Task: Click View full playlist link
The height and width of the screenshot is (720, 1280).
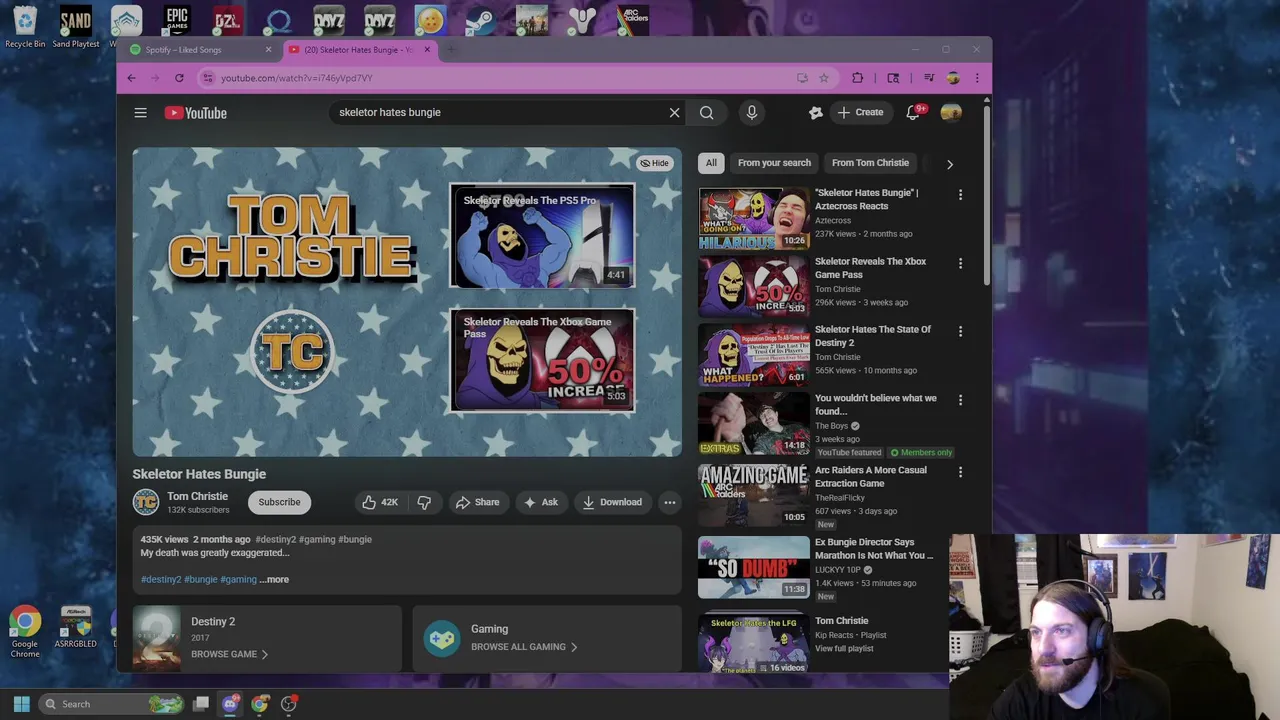Action: [x=844, y=648]
